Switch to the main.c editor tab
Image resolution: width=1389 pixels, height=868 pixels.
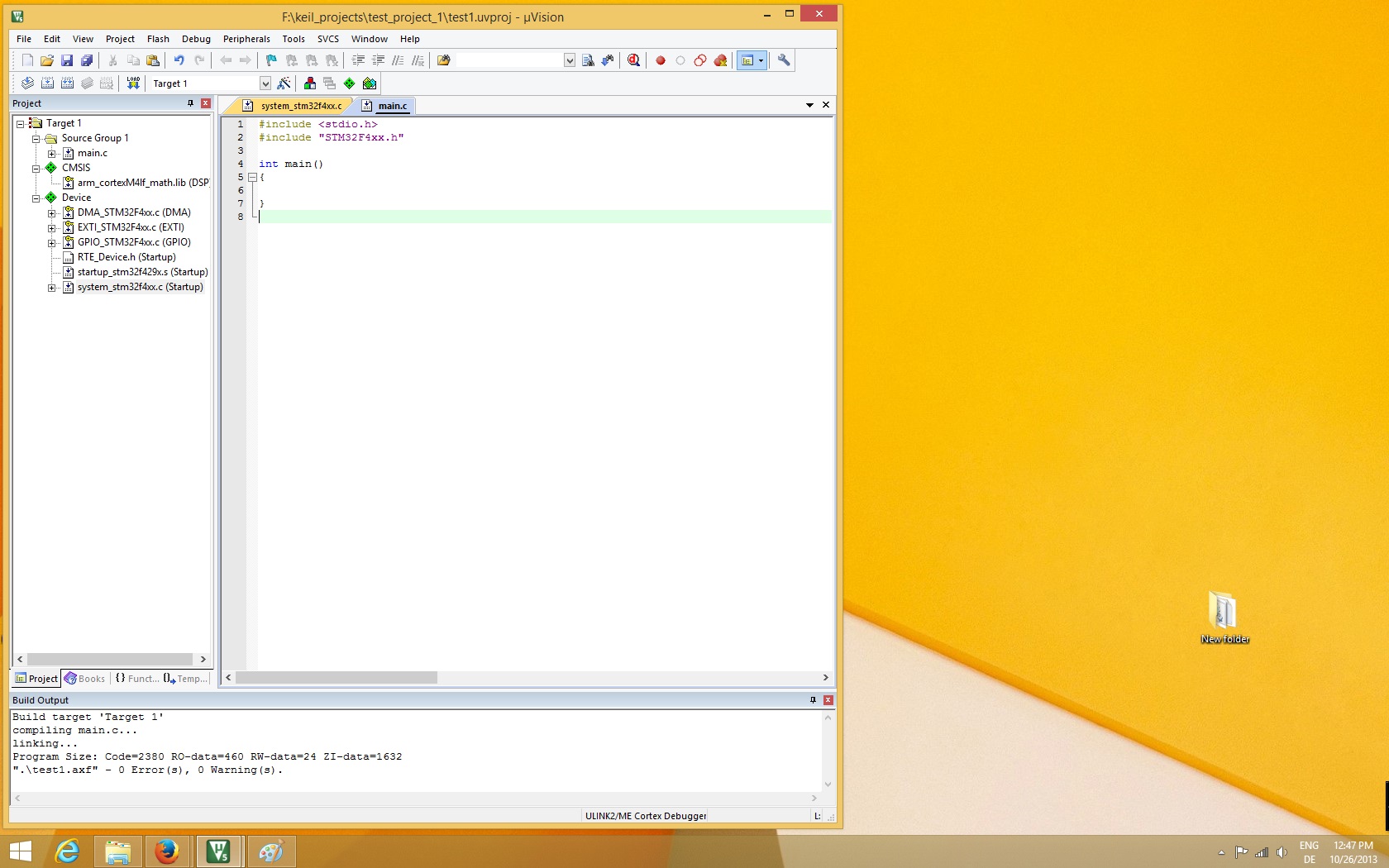385,106
